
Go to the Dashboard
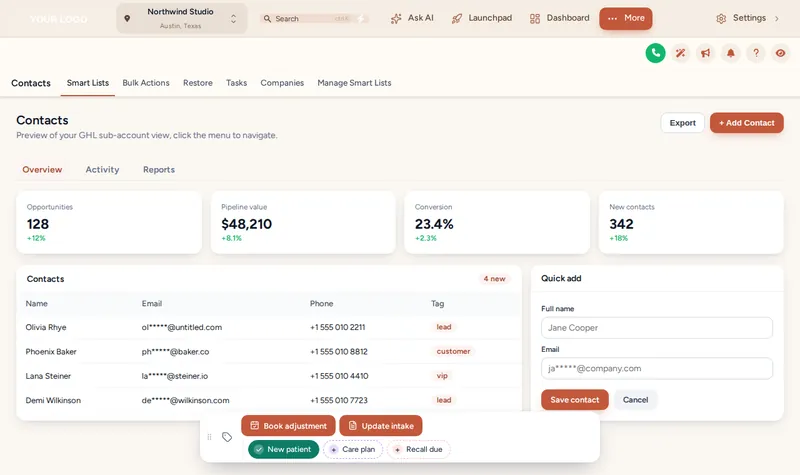point(560,18)
